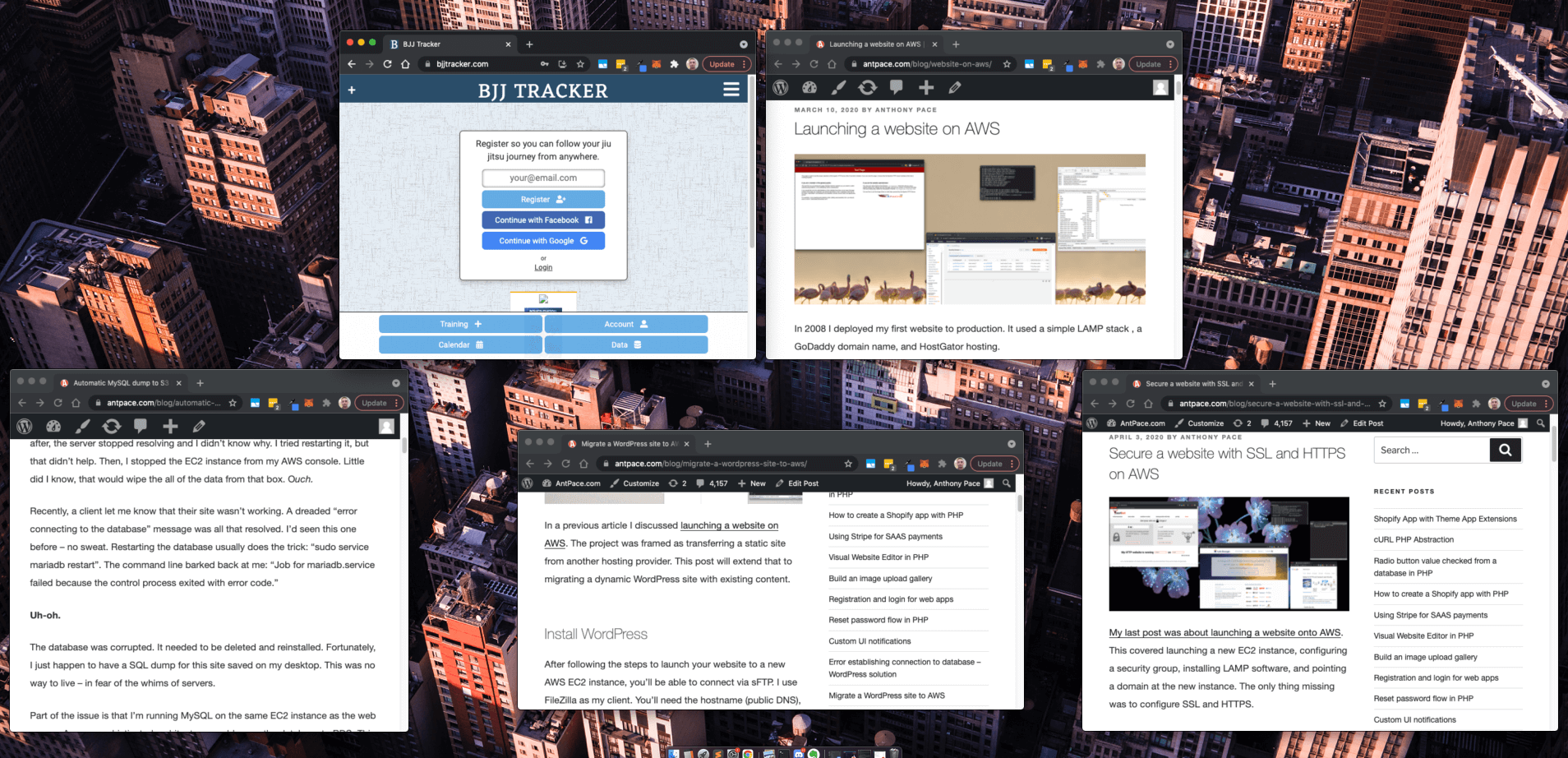Open the dashboard gauge icon in Launching a website window
1568x758 pixels.
click(809, 87)
